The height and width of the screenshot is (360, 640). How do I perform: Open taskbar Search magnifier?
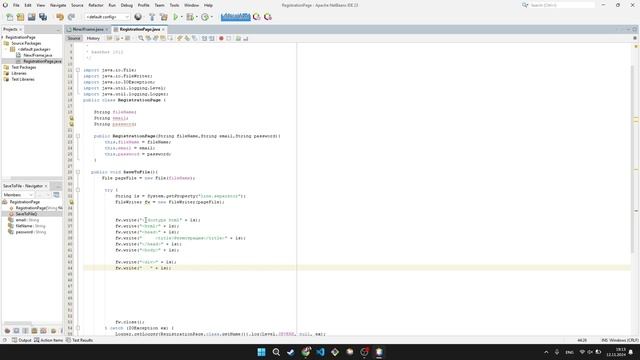coord(276,352)
